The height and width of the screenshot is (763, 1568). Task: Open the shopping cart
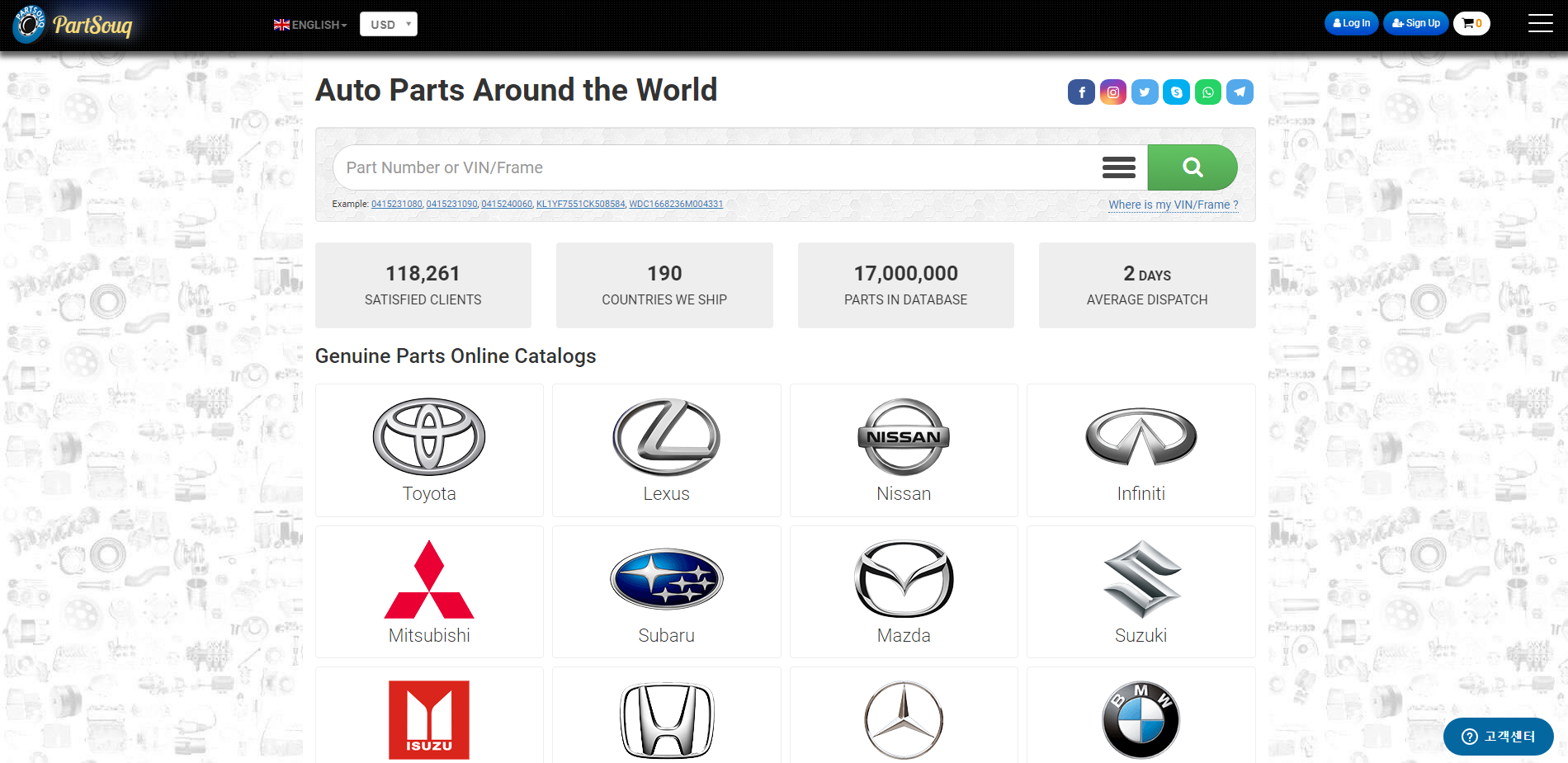pyautogui.click(x=1471, y=23)
